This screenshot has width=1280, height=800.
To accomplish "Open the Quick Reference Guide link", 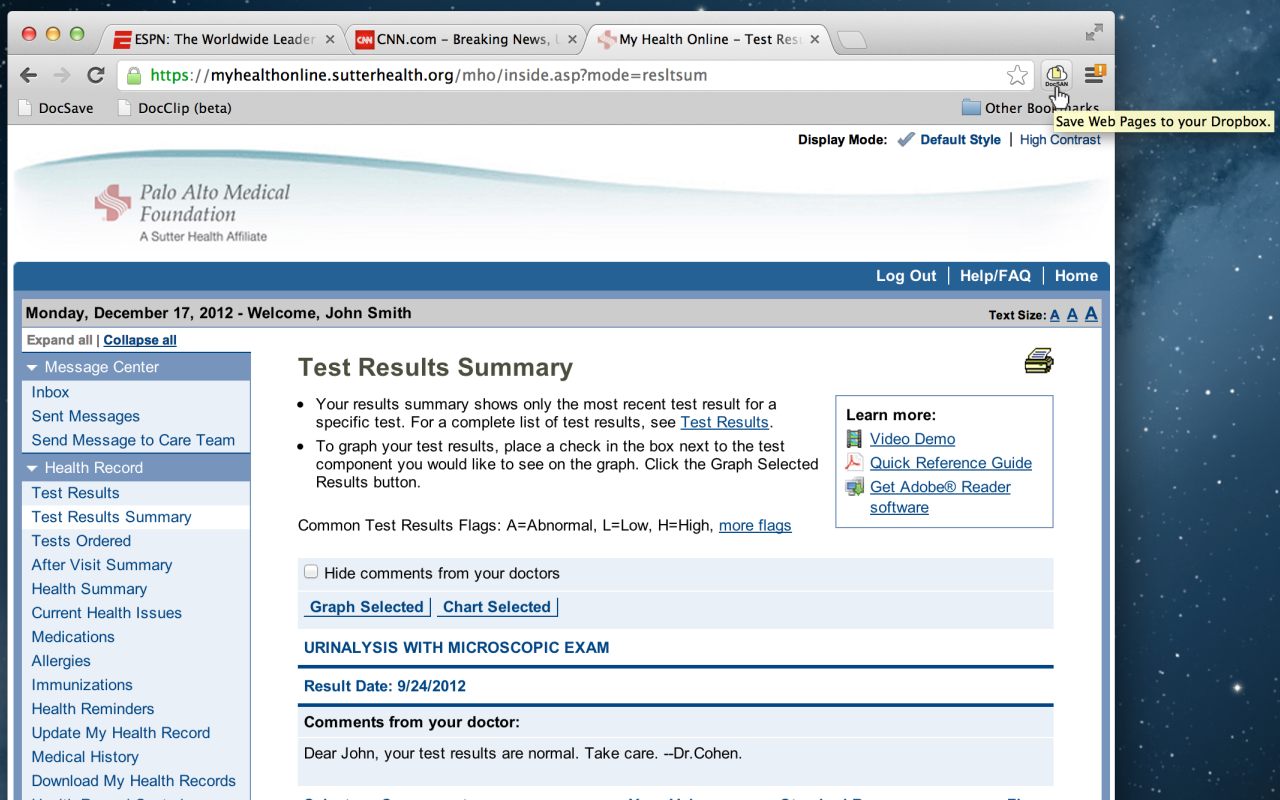I will pos(951,463).
